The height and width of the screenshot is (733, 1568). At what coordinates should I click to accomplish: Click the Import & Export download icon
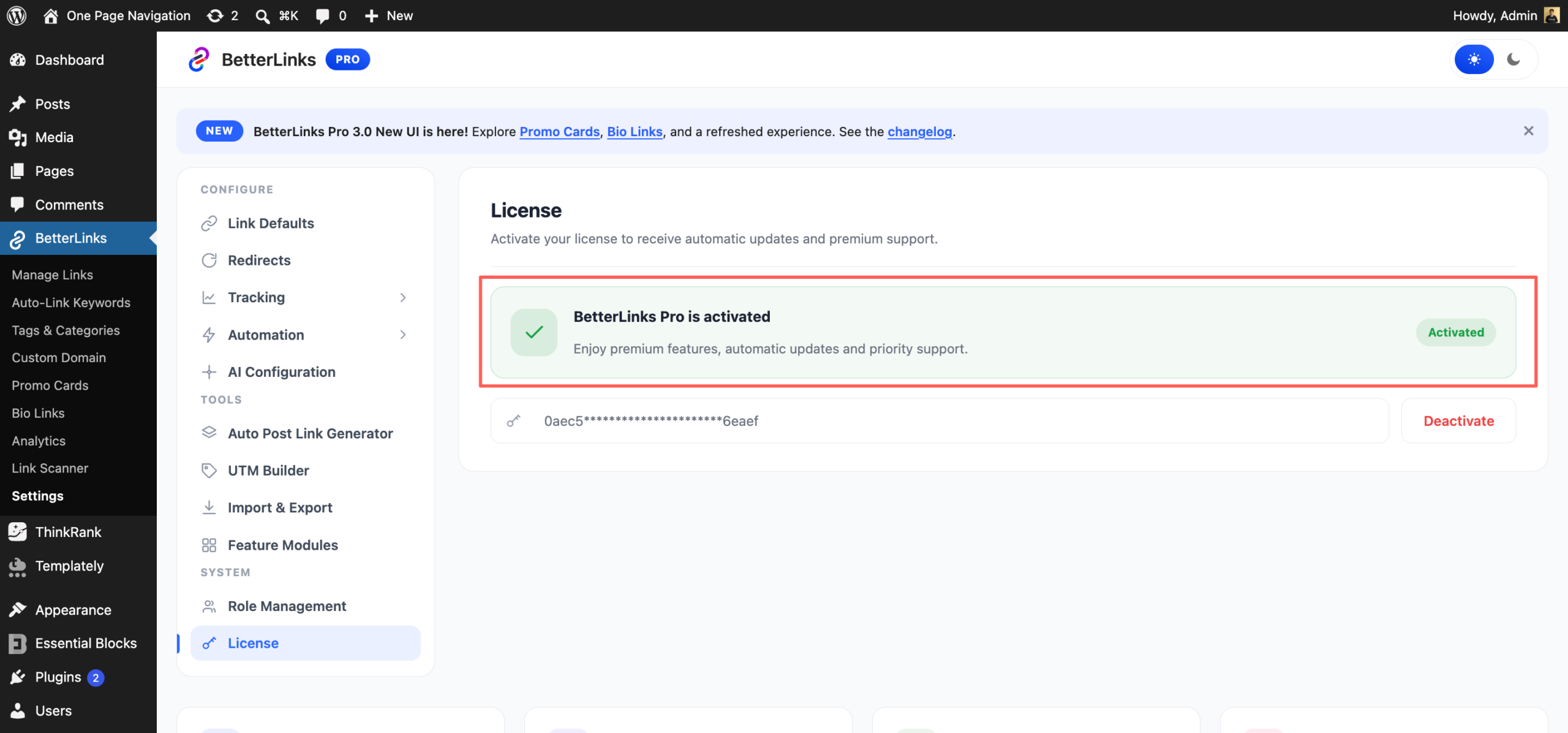click(209, 507)
